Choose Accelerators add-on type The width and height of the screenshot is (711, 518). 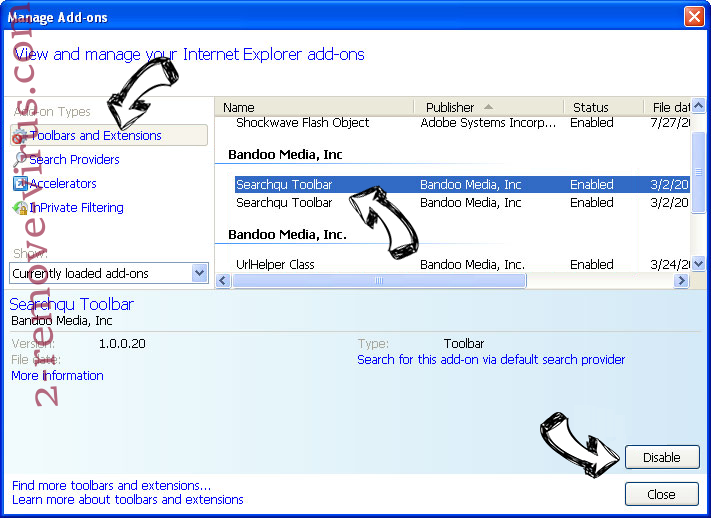(63, 184)
